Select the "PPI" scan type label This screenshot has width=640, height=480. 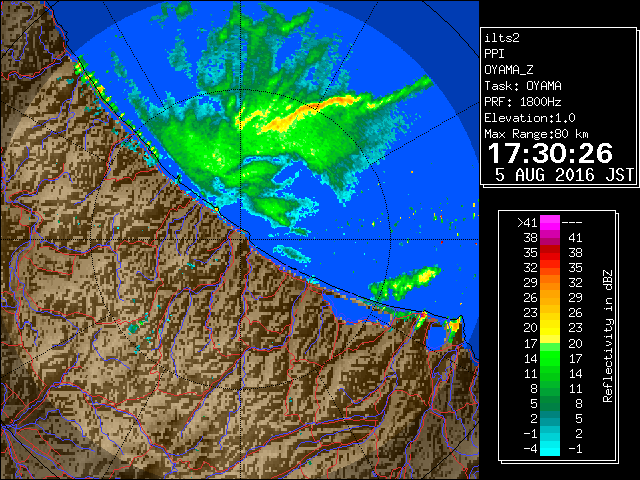(494, 54)
